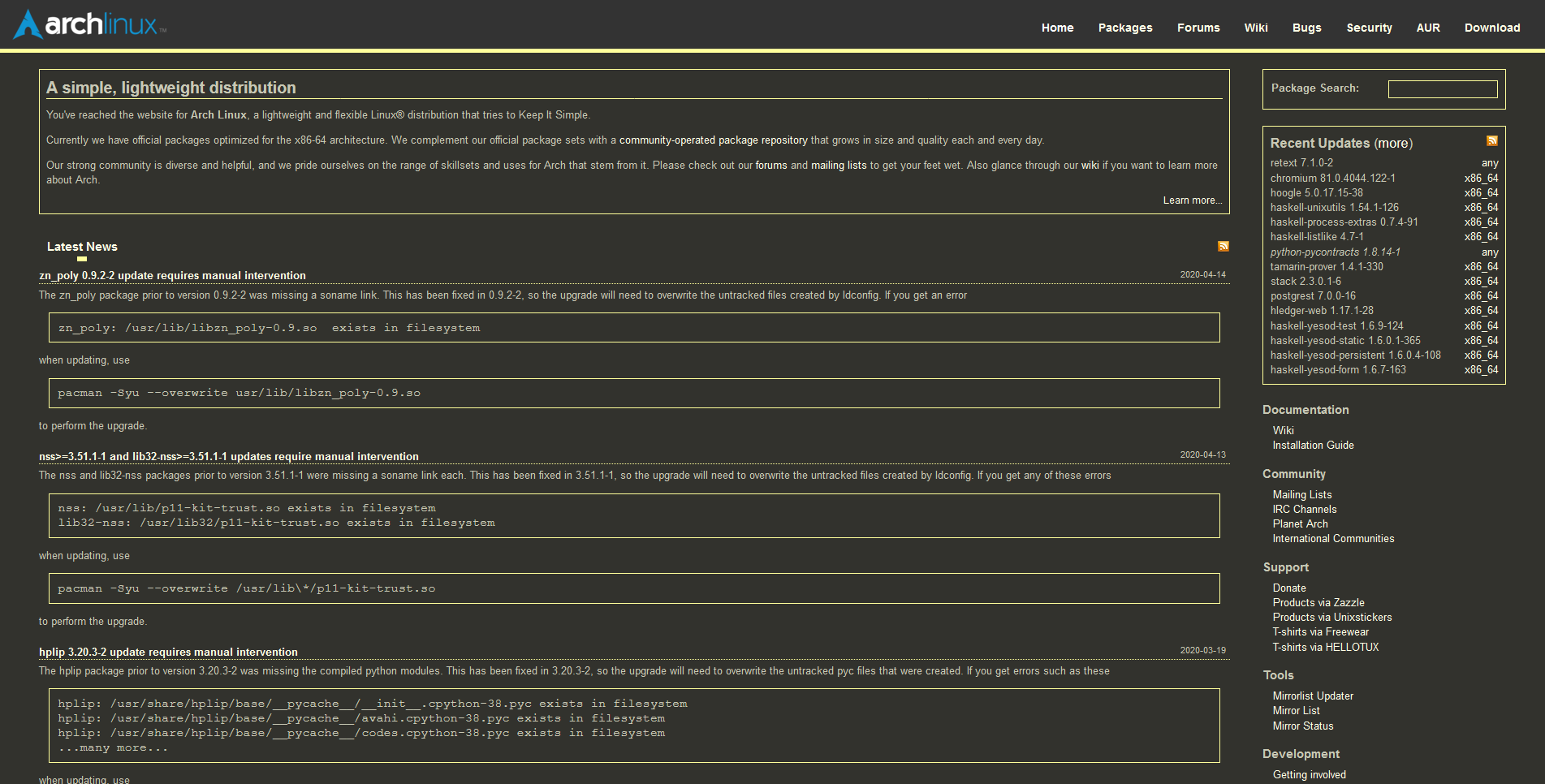Viewport: 1545px width, 784px height.
Task: Open the chromium 81.0.4044.122-1 package
Action: click(x=1333, y=179)
